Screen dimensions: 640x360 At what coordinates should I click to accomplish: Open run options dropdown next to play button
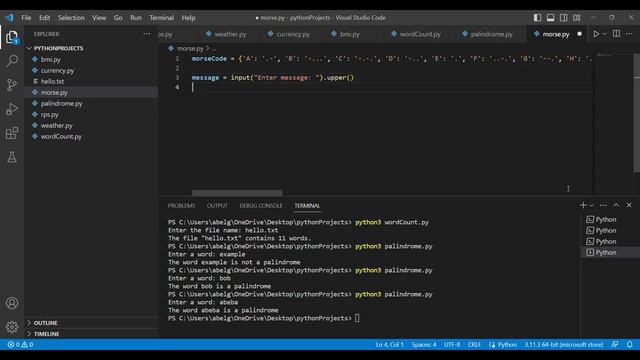click(604, 34)
